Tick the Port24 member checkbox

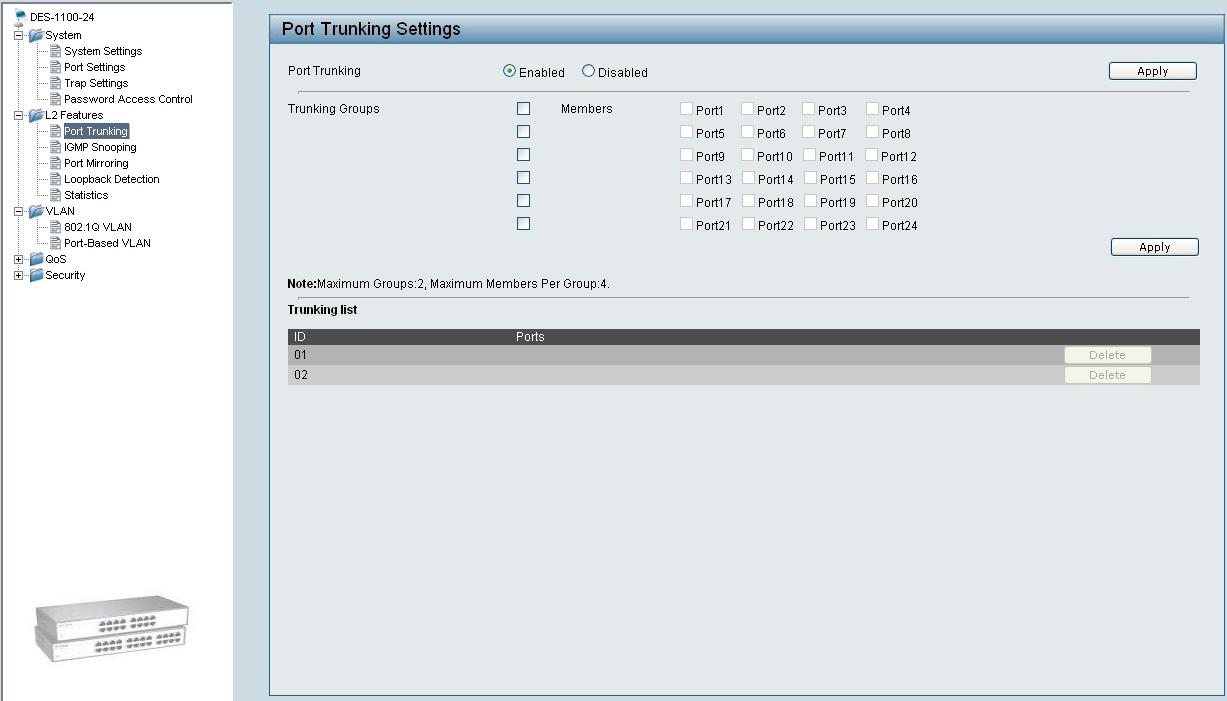(872, 224)
